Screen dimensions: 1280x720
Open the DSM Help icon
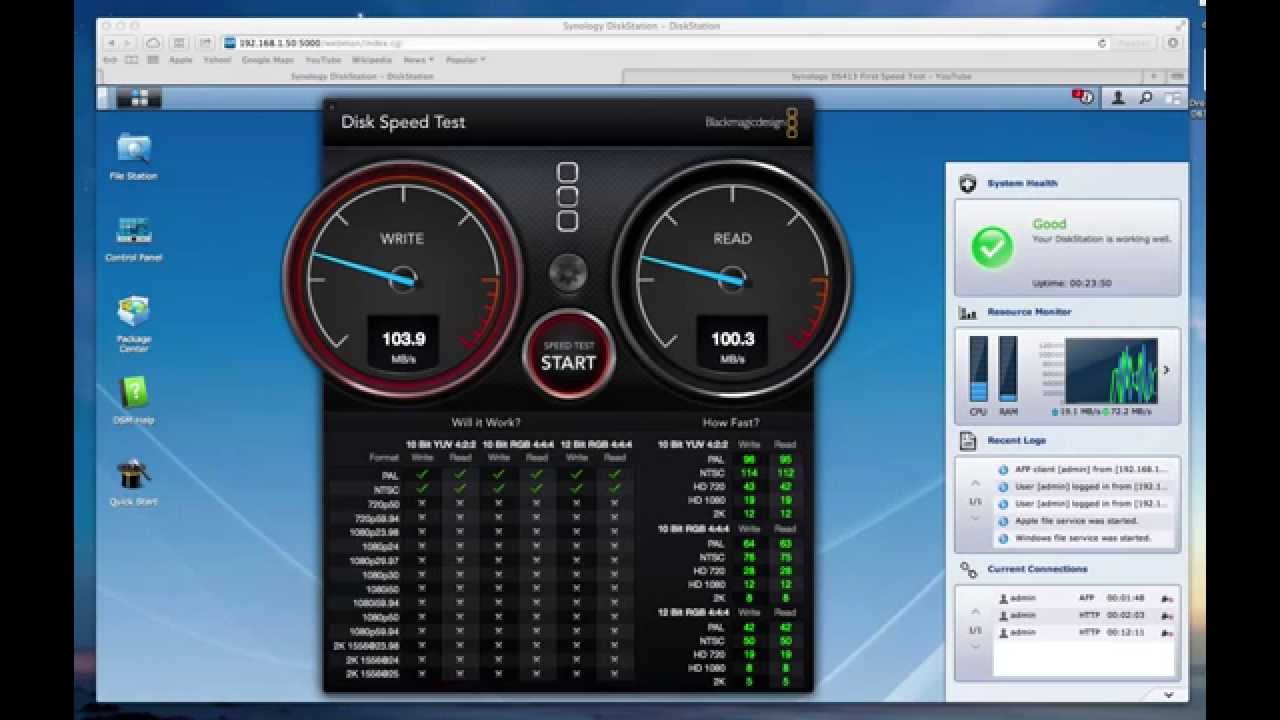(x=133, y=400)
